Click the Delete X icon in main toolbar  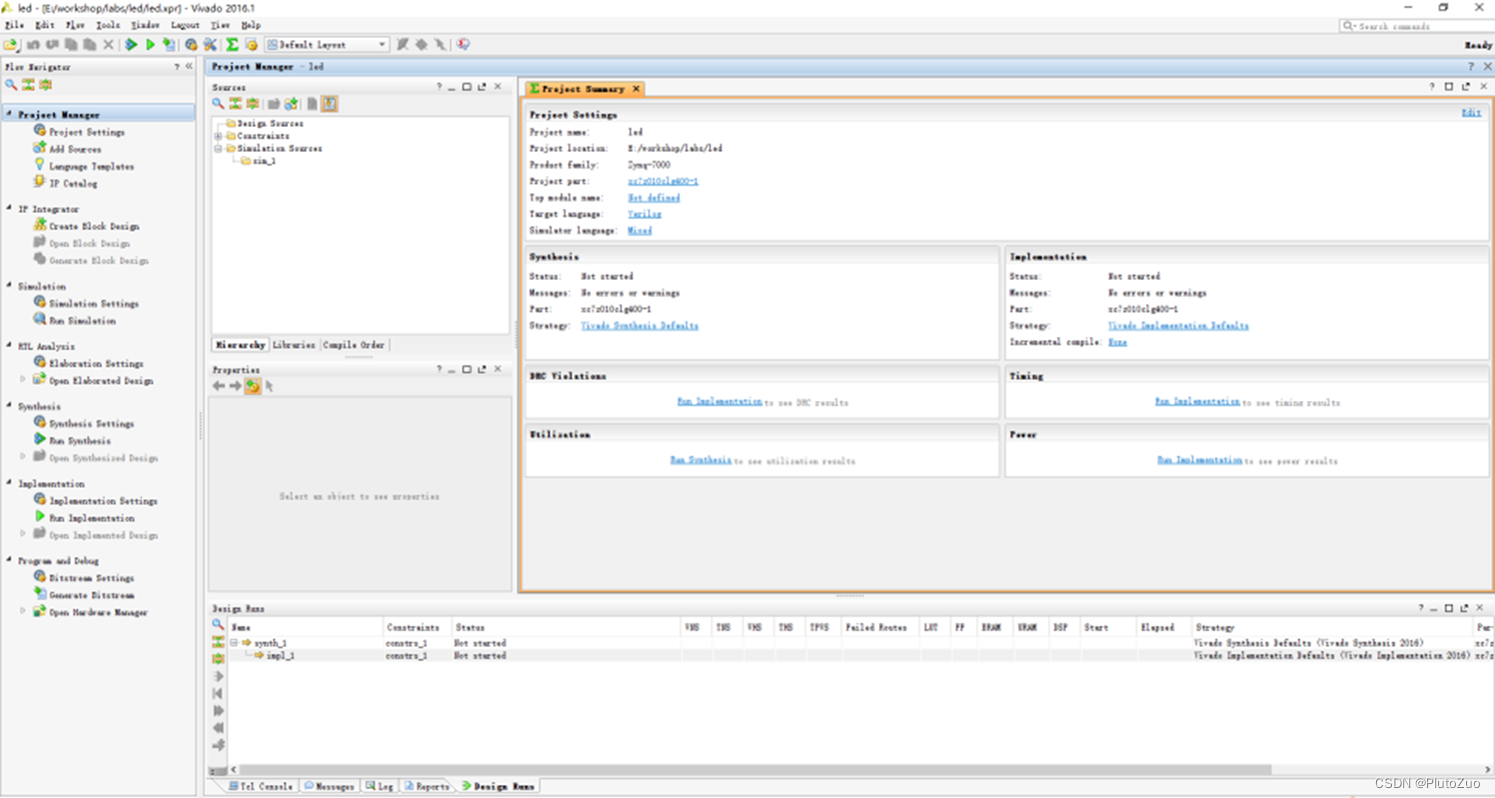point(108,45)
